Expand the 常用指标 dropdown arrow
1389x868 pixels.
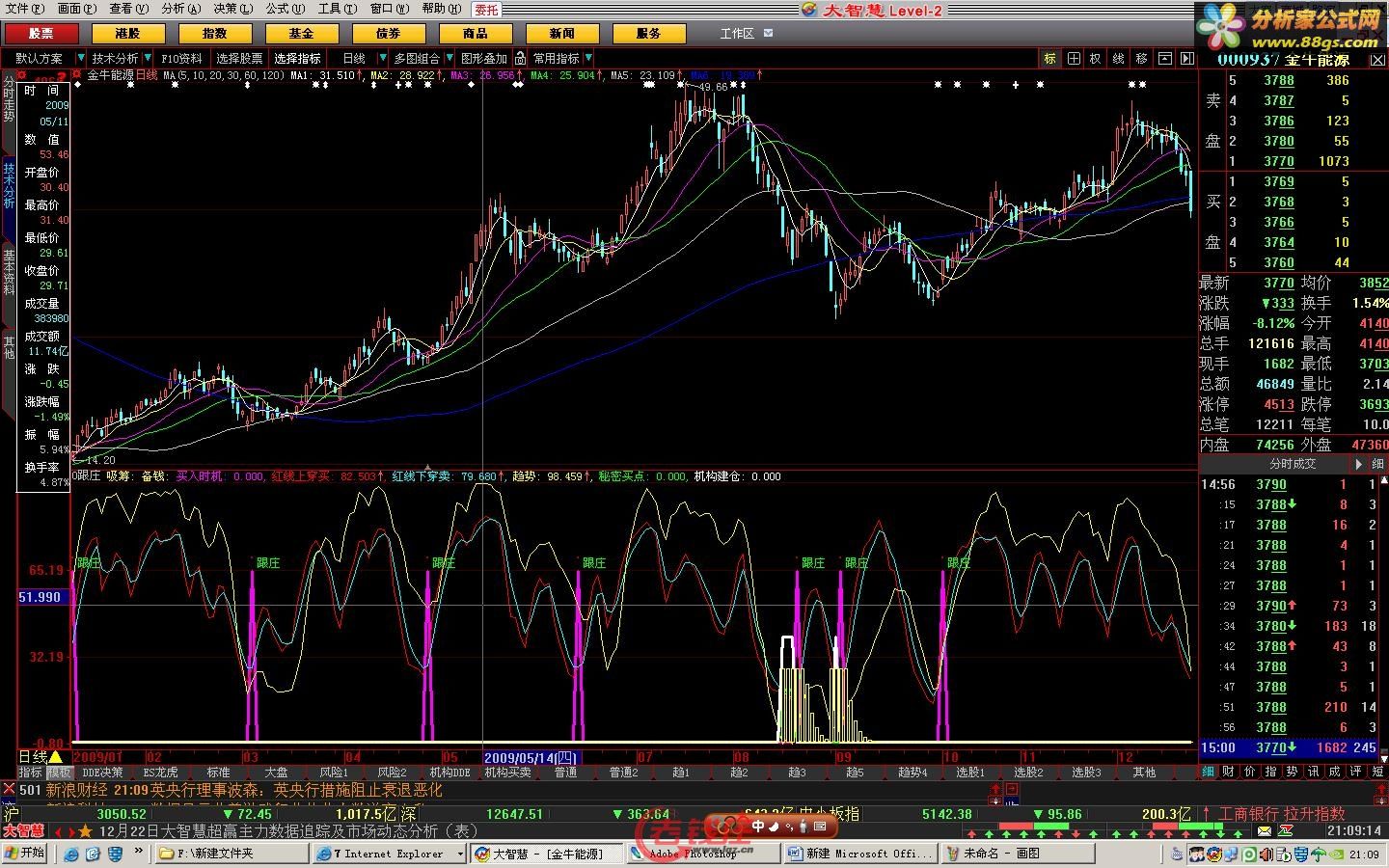(x=588, y=59)
